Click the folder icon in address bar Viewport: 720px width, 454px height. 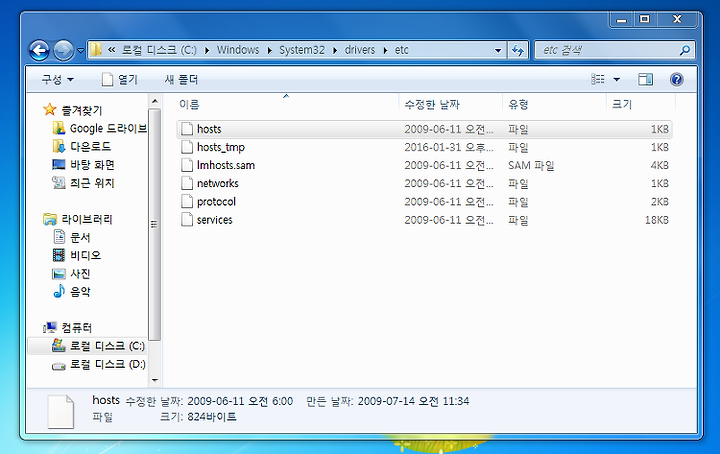96,50
